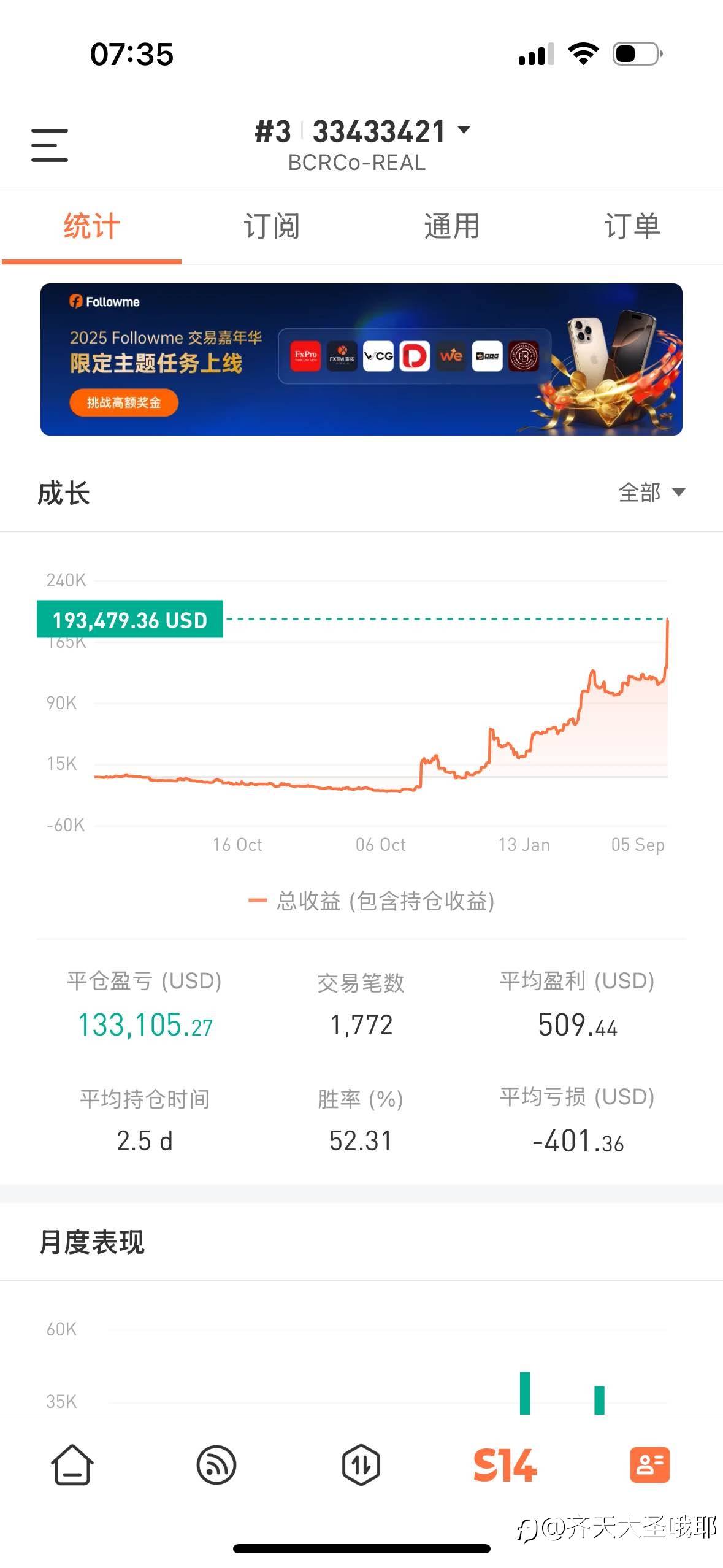Open the 全部 time range dropdown
The width and height of the screenshot is (723, 1568).
click(651, 492)
